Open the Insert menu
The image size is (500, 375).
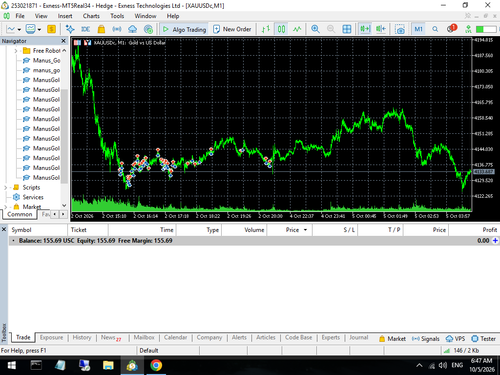click(65, 16)
